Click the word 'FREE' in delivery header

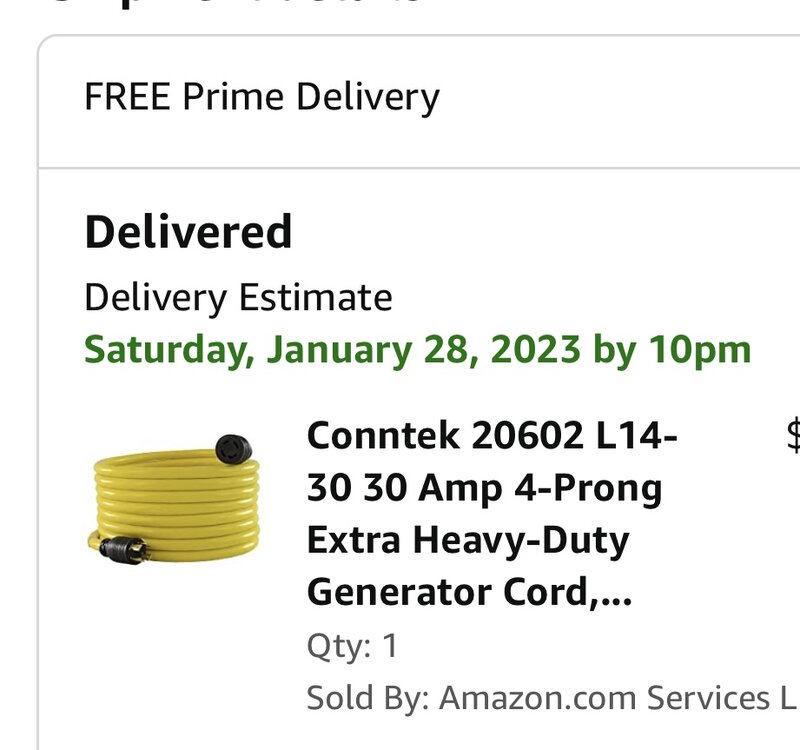pyautogui.click(x=118, y=98)
